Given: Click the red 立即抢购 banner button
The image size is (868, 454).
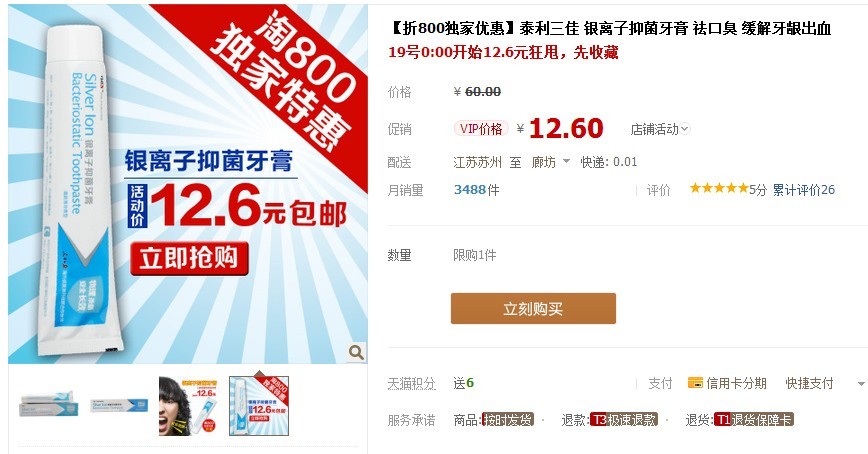Looking at the screenshot, I should tap(189, 258).
